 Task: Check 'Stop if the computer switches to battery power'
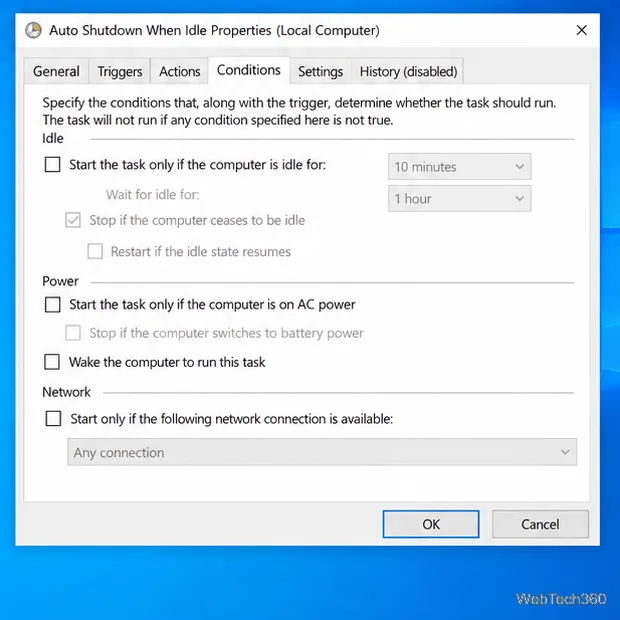point(73,333)
